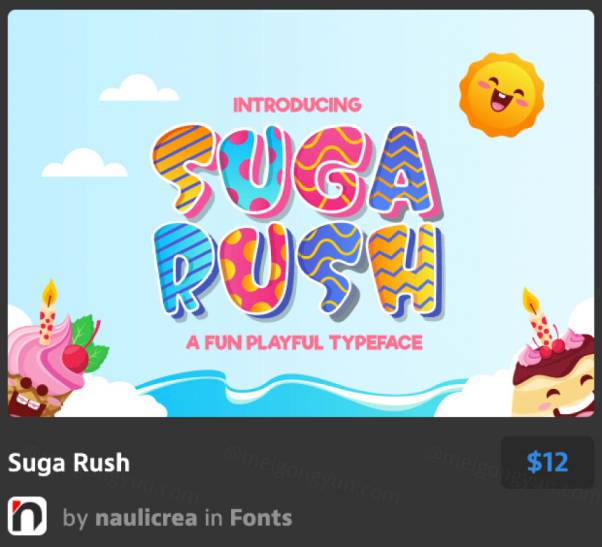Viewport: 602px width, 547px height.
Task: Click the candle on the chocolate cake
Action: click(538, 317)
